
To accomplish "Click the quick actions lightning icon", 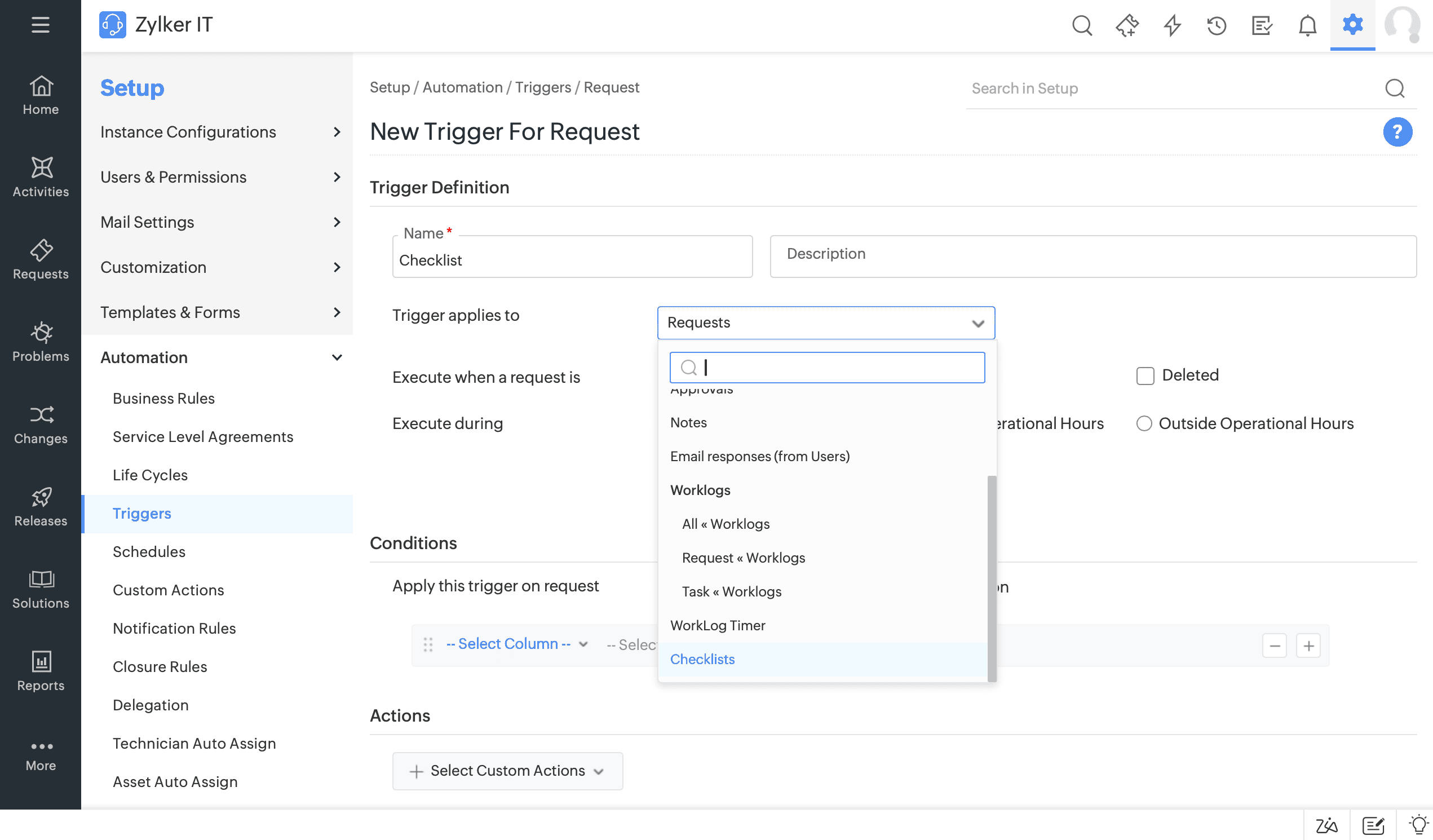I will click(x=1172, y=25).
